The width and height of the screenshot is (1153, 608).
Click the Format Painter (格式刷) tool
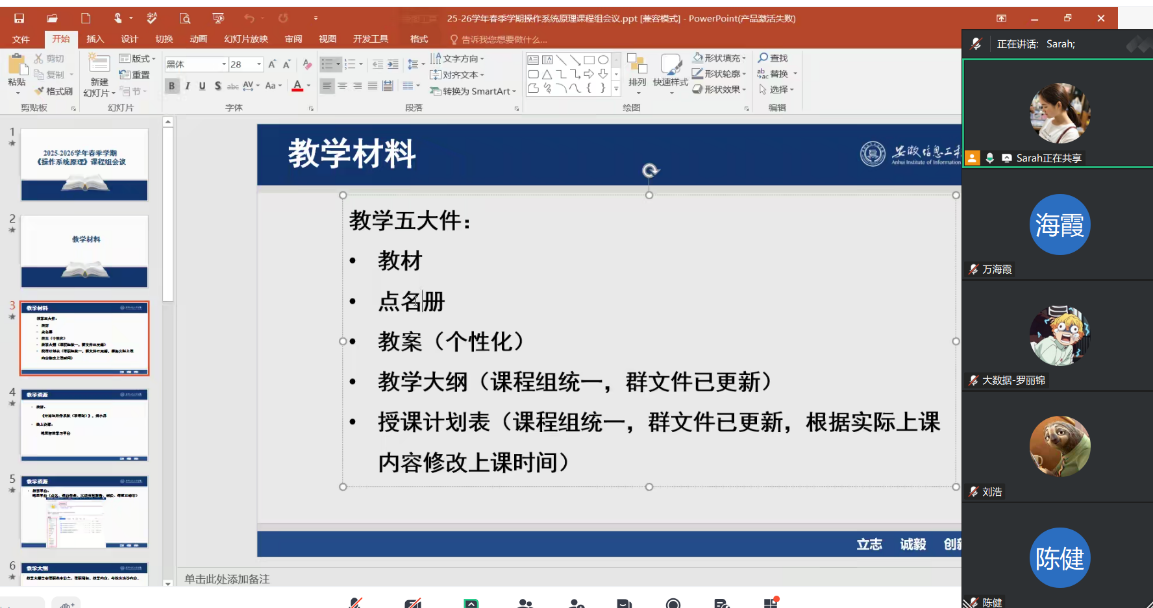(53, 91)
